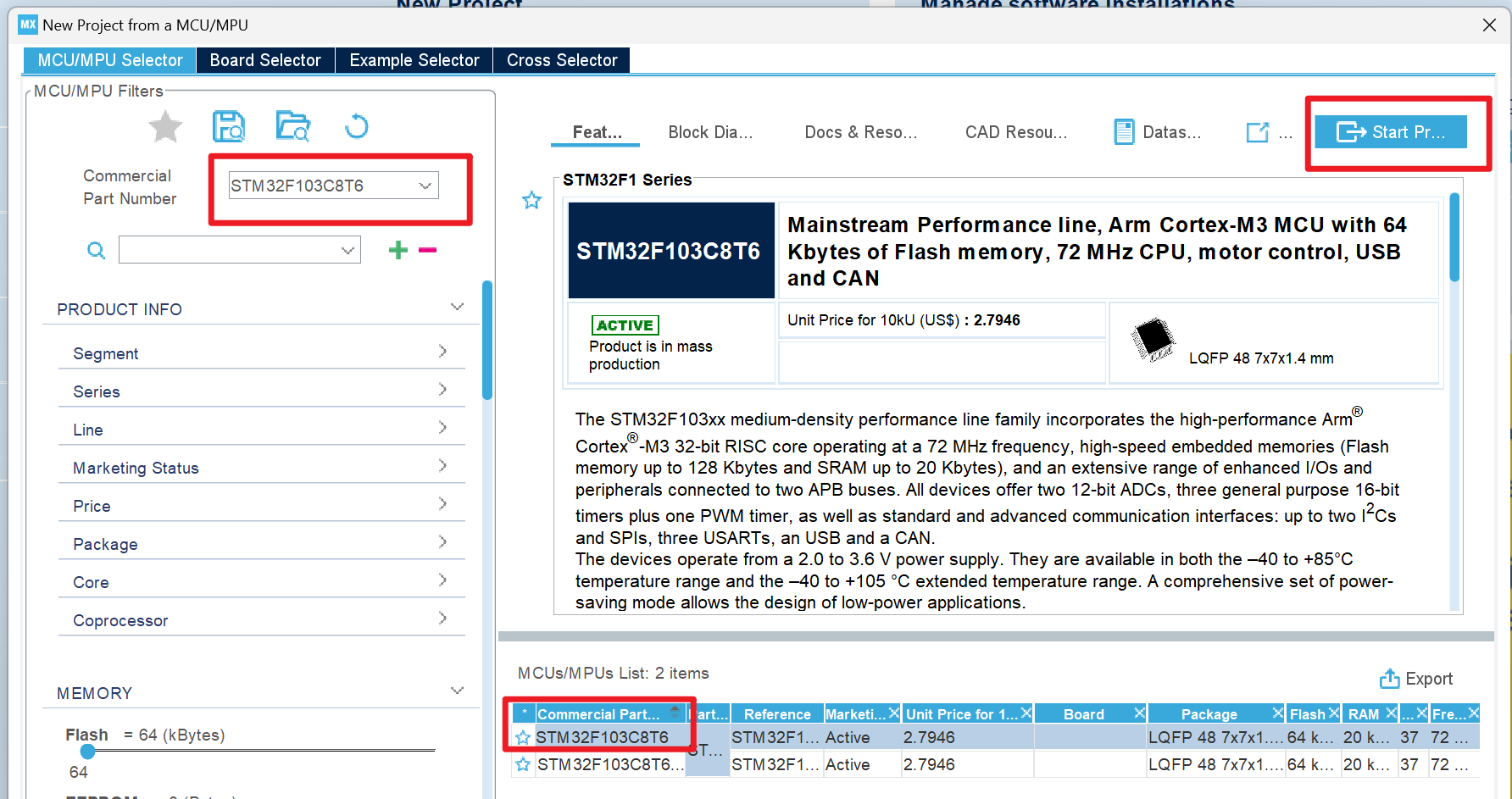Viewport: 1512px width, 799px height.
Task: Click the 'Unit Price for 10kU' text
Action: [873, 320]
